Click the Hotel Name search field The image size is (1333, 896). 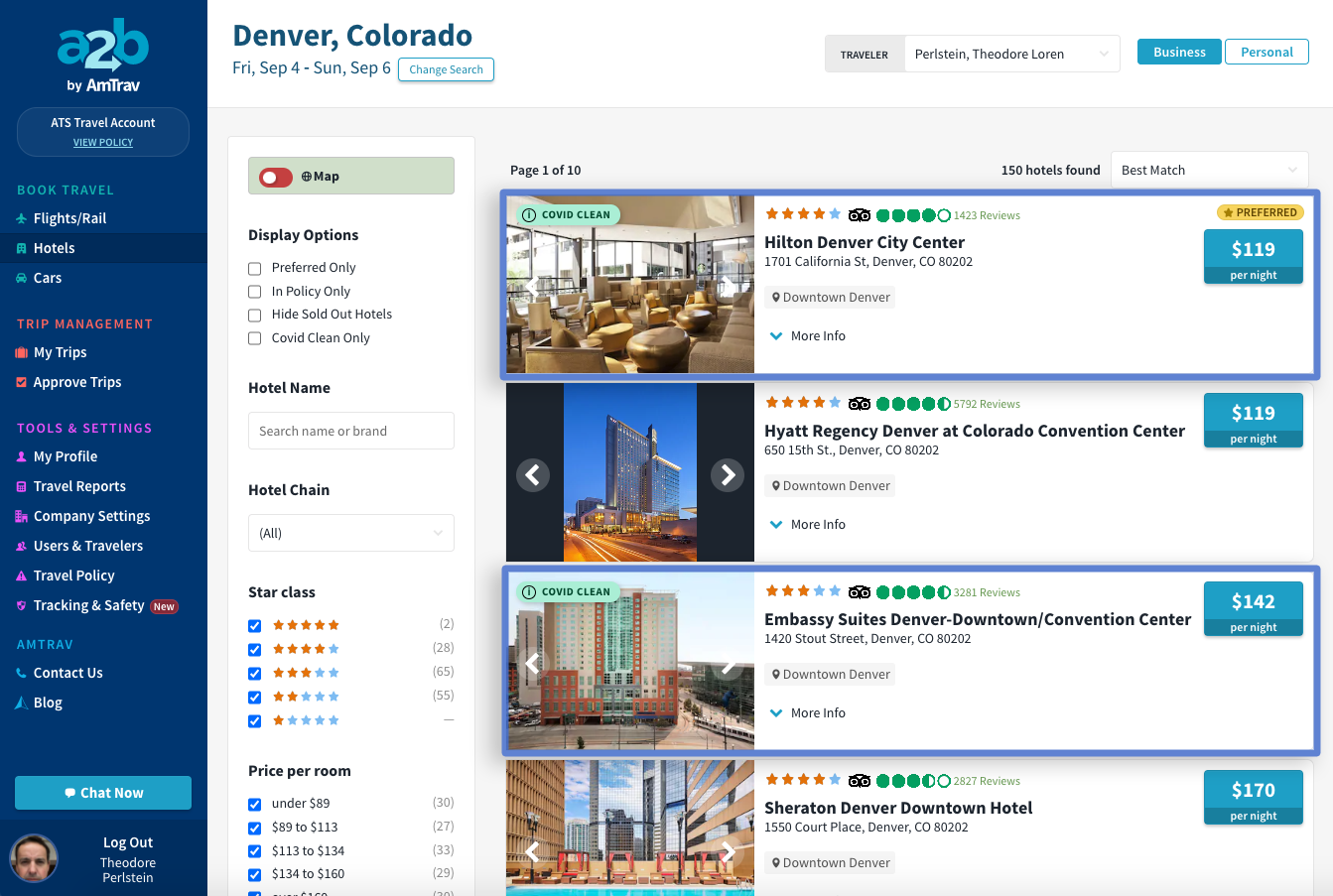pyautogui.click(x=350, y=431)
